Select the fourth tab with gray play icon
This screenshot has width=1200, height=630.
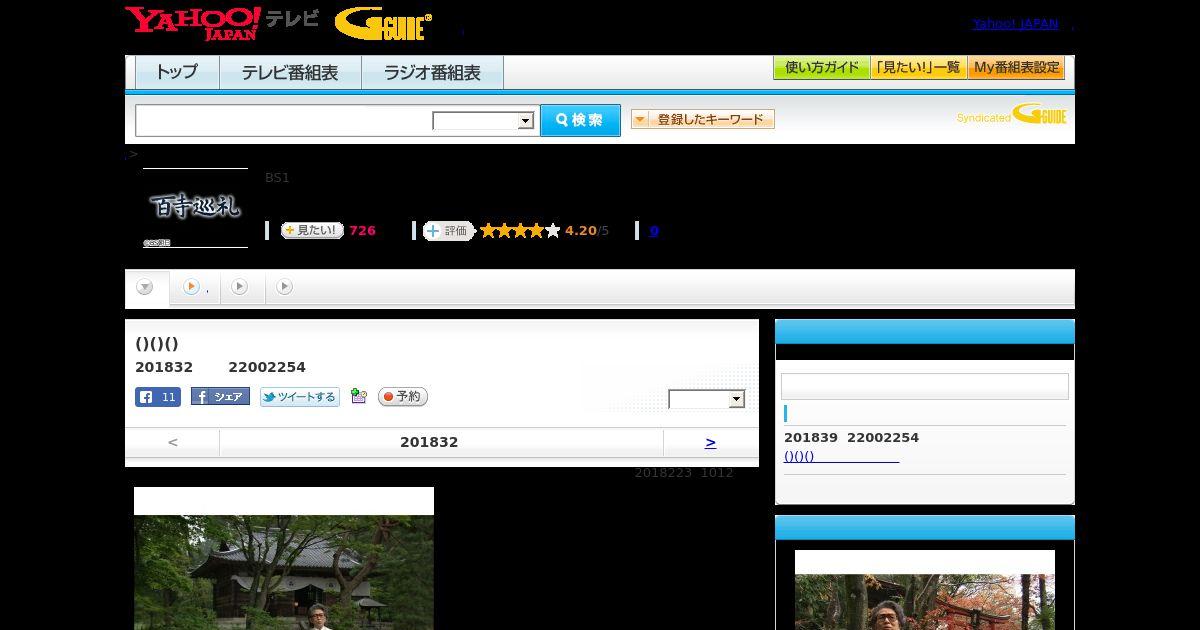click(285, 287)
